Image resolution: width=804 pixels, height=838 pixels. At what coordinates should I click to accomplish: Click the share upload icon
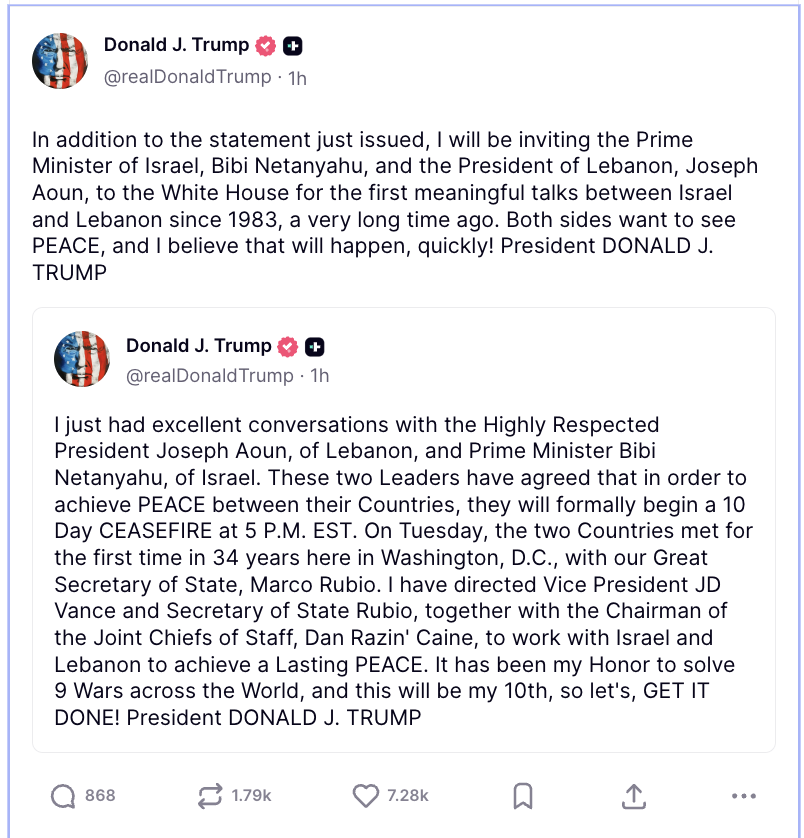click(633, 796)
